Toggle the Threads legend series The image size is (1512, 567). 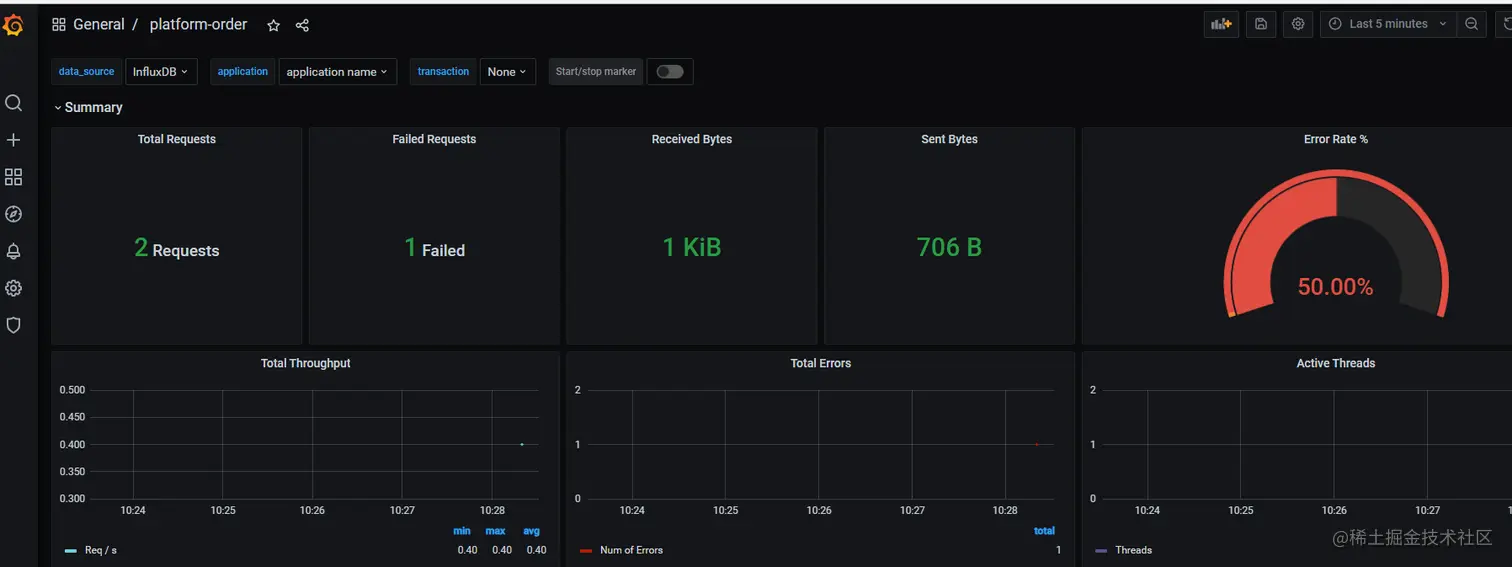click(x=1133, y=550)
